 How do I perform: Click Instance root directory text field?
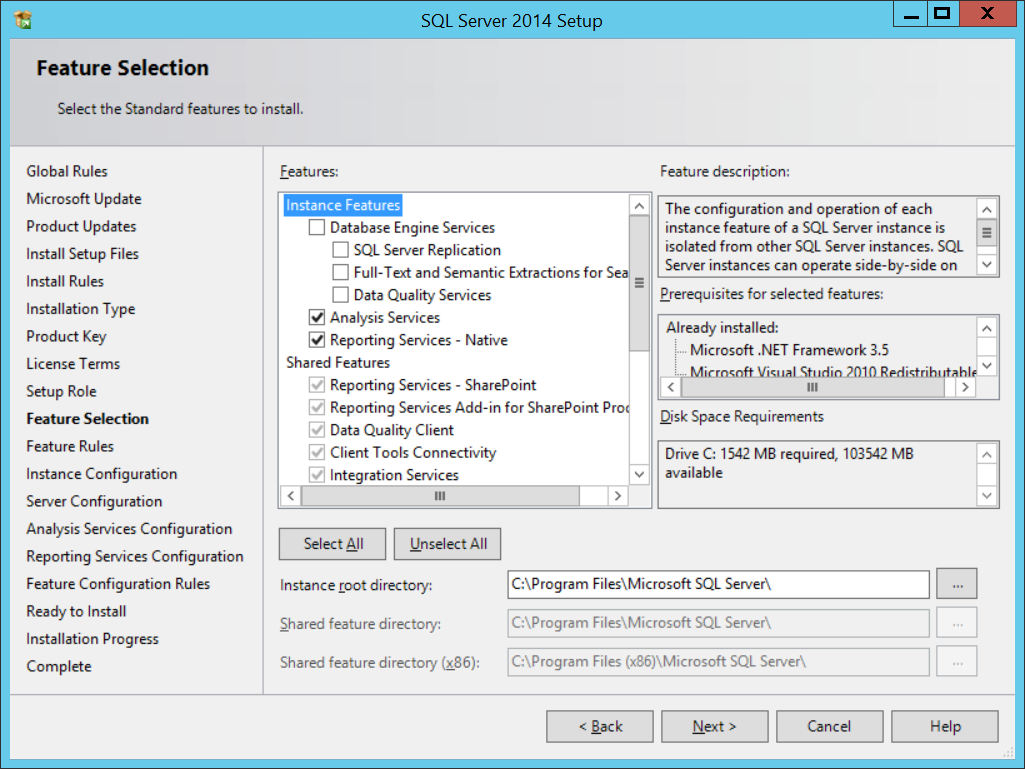click(x=718, y=584)
